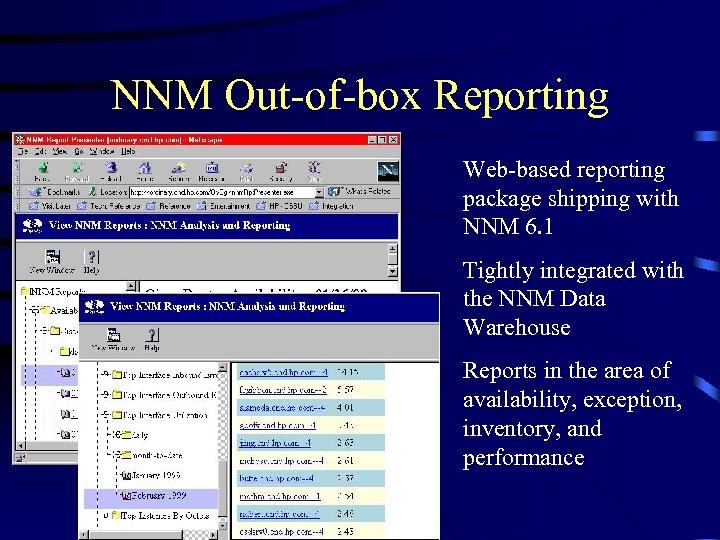Select the January 1999 report in tree
Viewport: 720px width, 540px height.
pos(151,475)
